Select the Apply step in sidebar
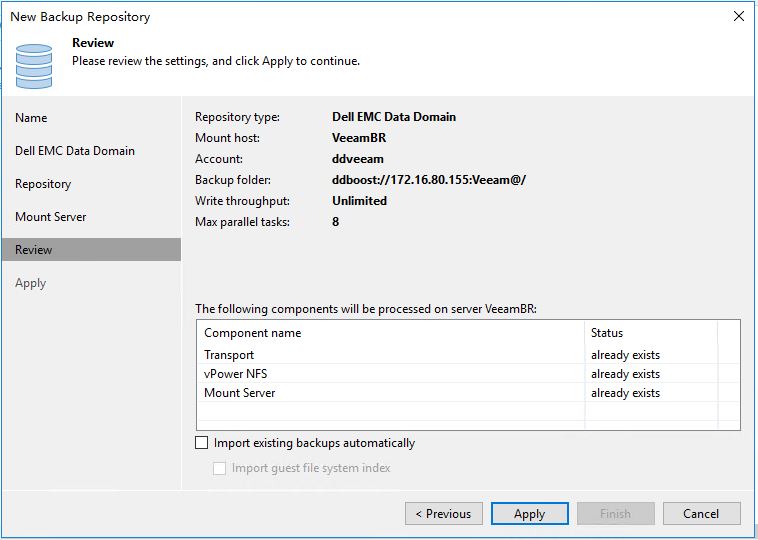The image size is (758, 540). (30, 283)
